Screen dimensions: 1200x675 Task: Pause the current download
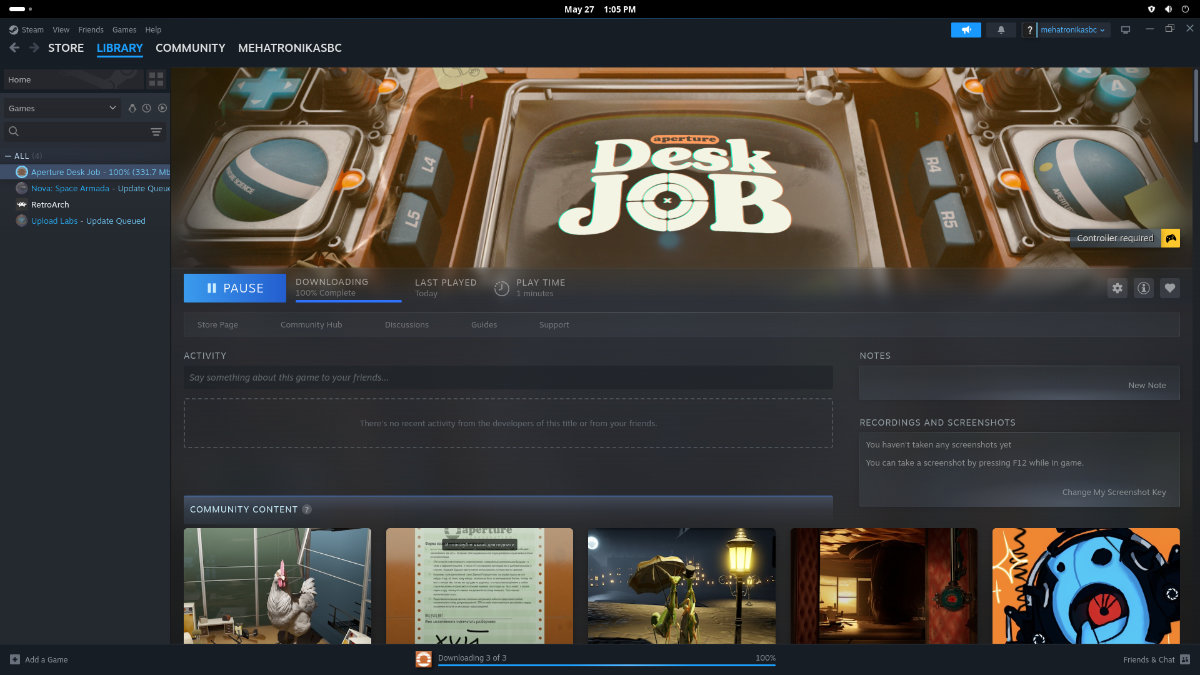[x=235, y=288]
